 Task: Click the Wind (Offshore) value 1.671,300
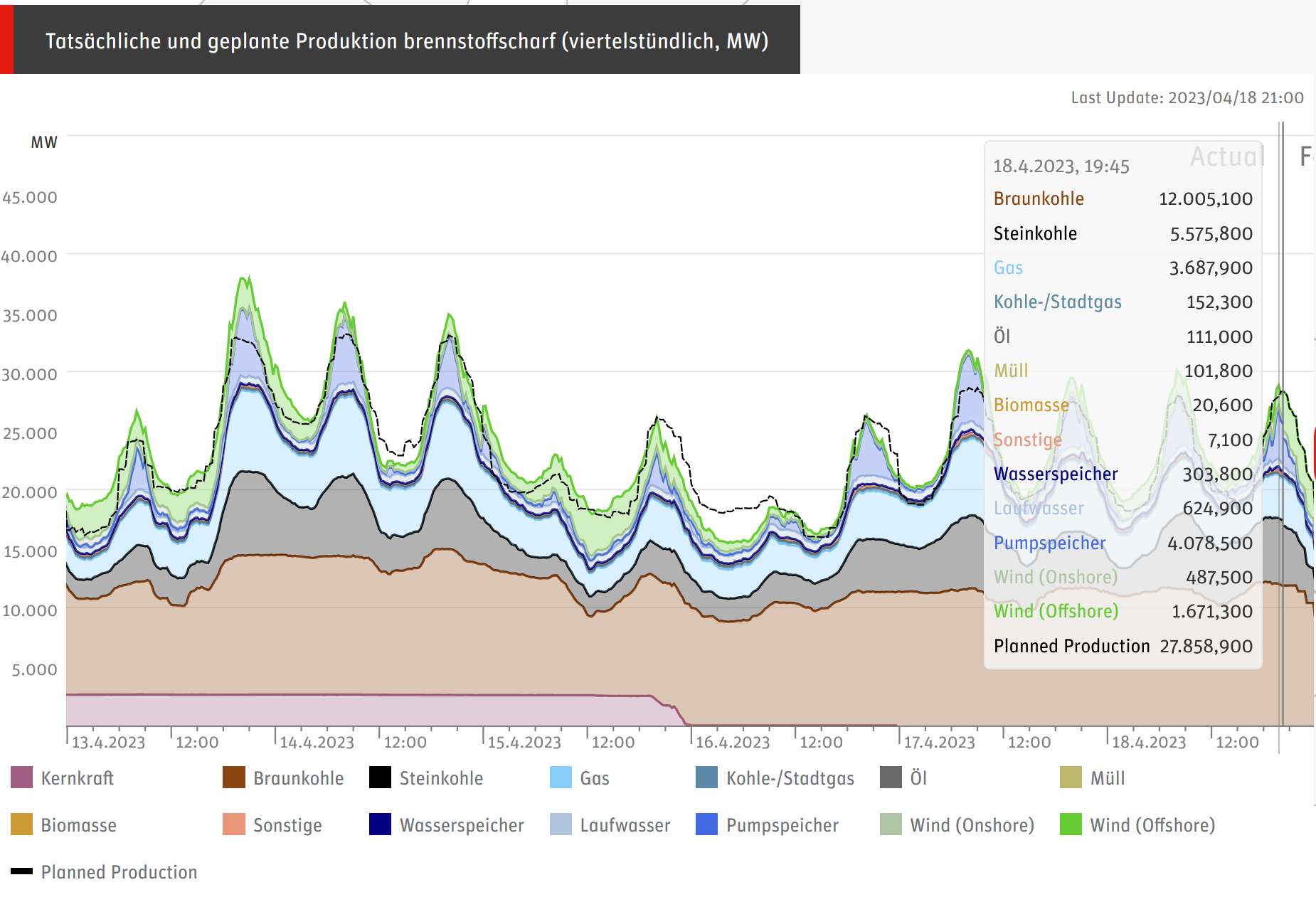1212,611
